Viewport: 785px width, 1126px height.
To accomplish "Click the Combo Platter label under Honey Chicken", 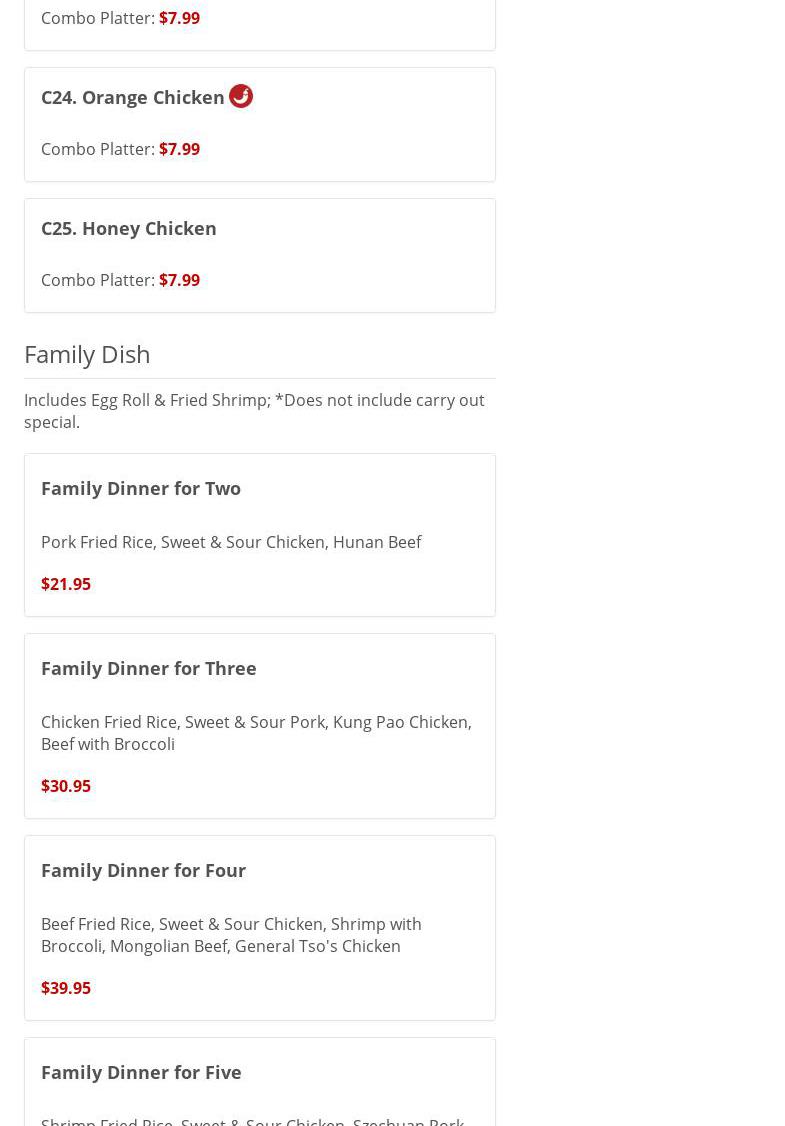I will point(97,280).
